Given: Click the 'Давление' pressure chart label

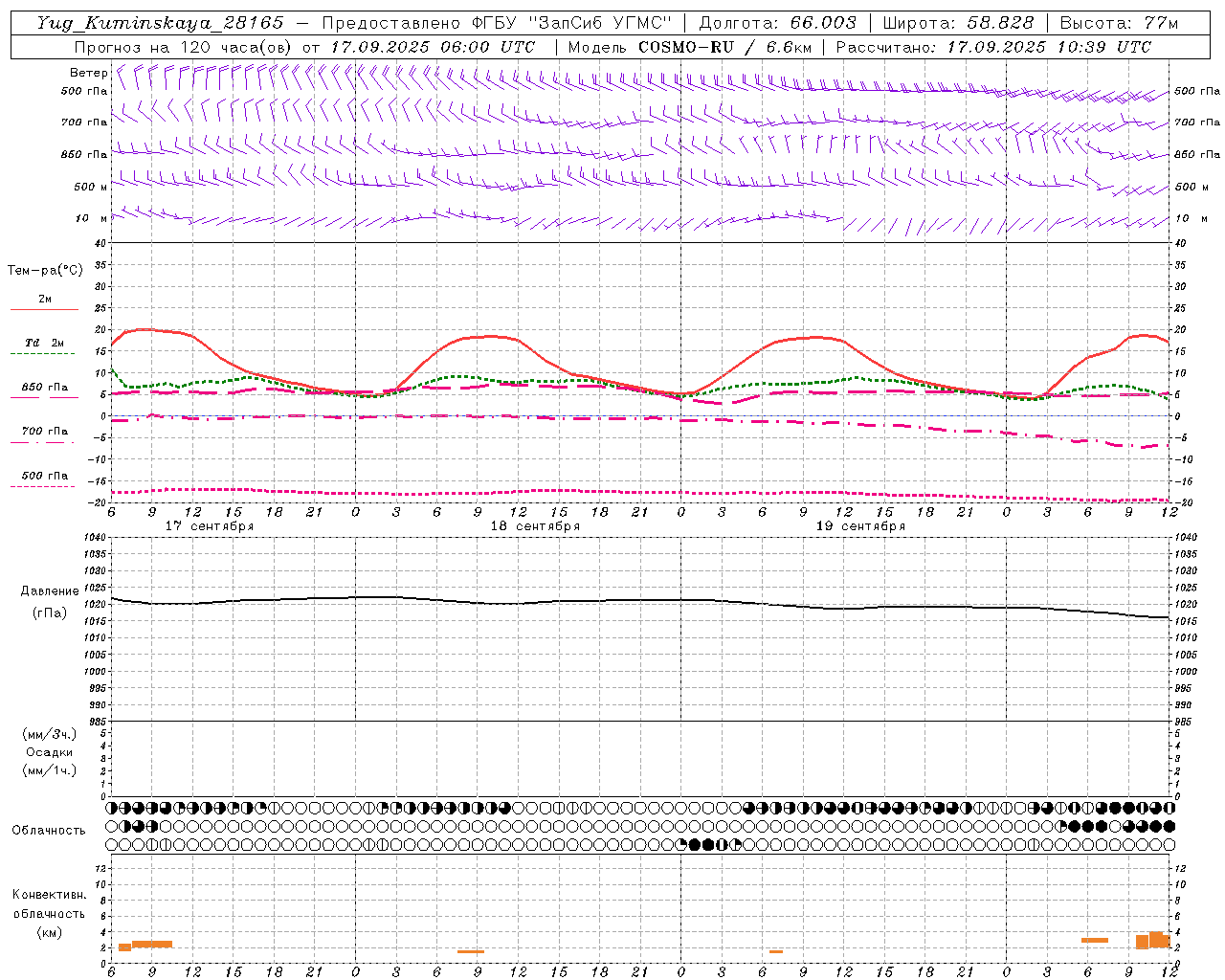Looking at the screenshot, I should pos(50,591).
